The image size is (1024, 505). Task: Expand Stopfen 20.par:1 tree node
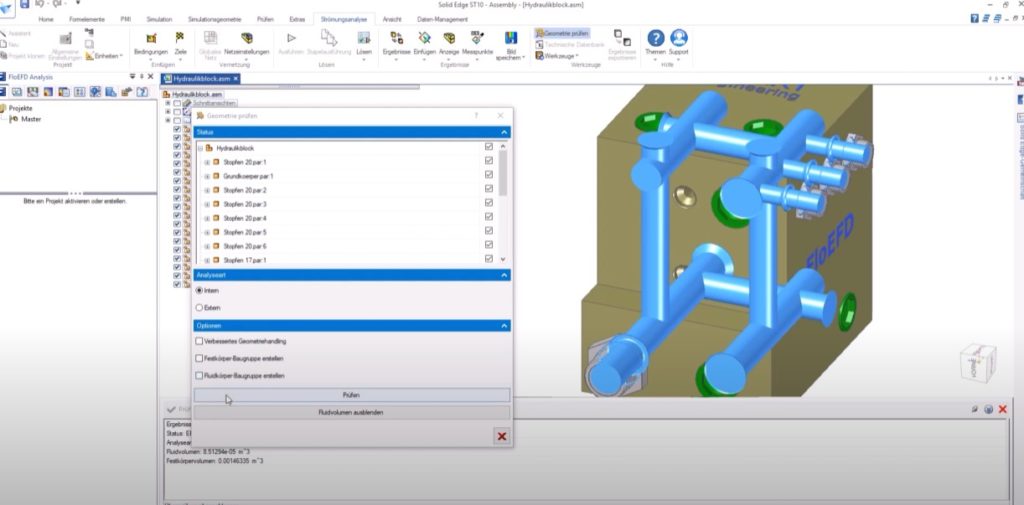click(208, 162)
